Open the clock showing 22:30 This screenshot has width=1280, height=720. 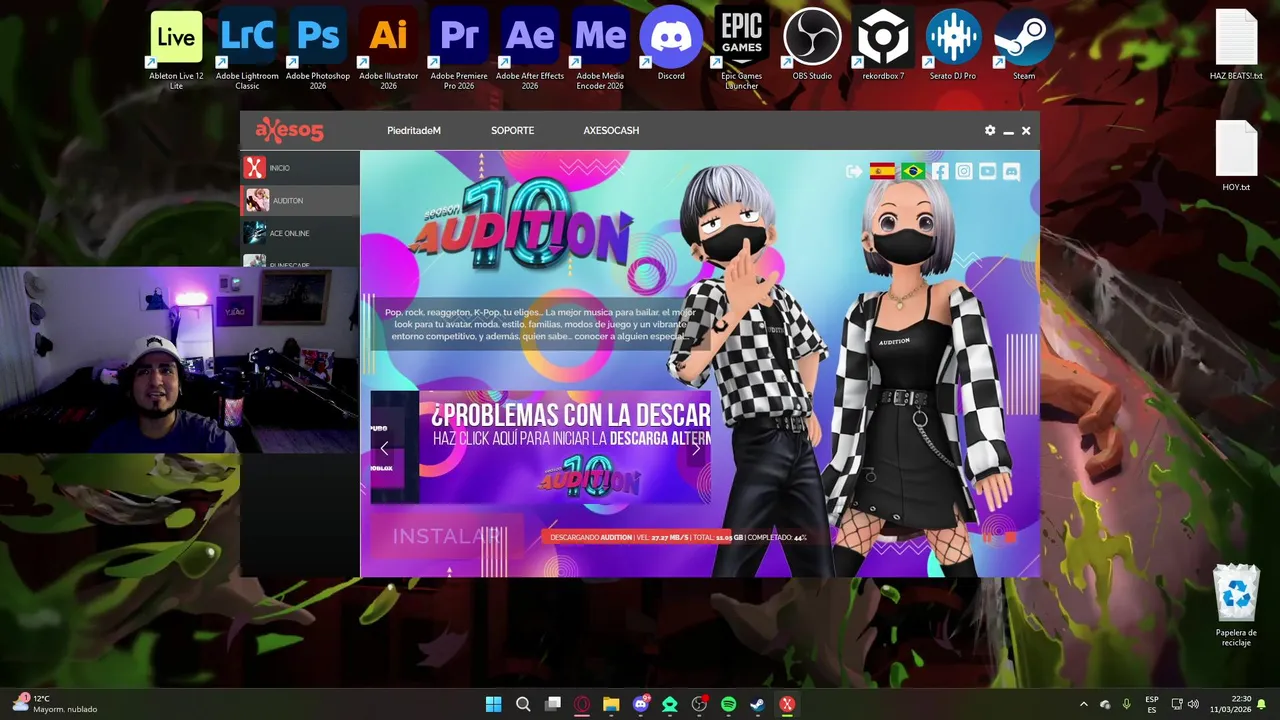(1231, 705)
